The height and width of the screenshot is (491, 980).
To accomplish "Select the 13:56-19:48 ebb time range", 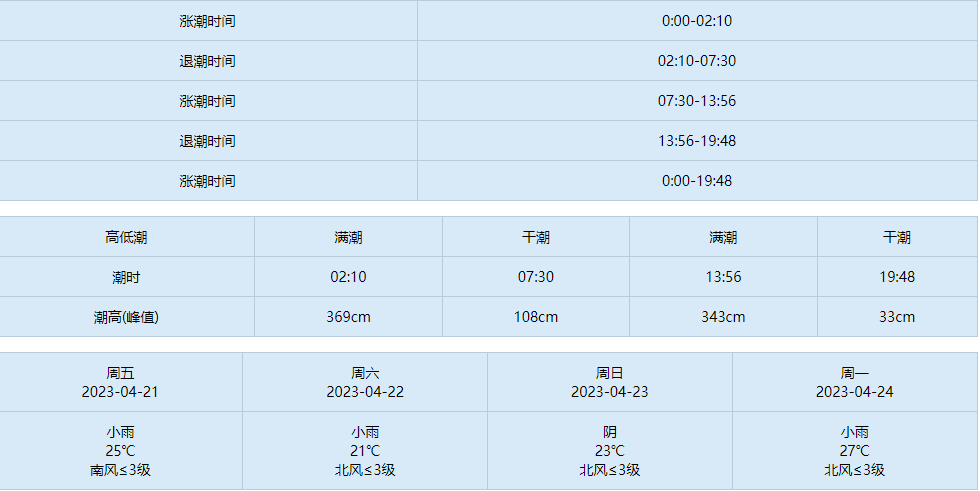I will tap(697, 141).
